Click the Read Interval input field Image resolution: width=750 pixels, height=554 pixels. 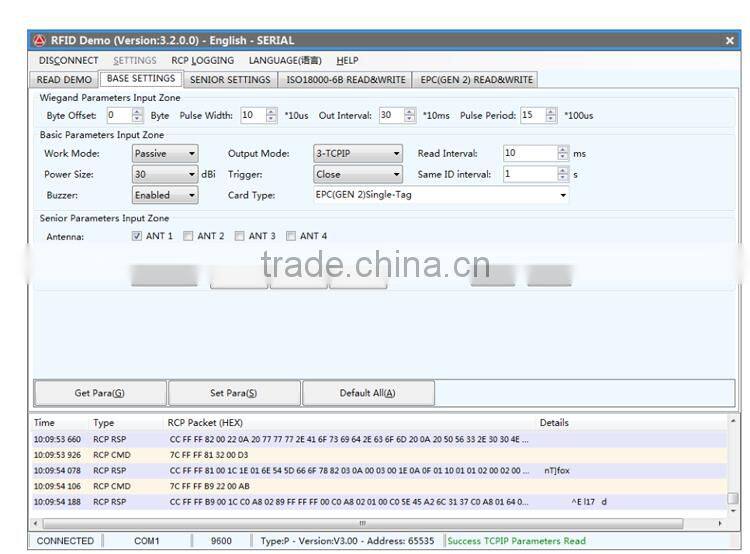[x=528, y=154]
